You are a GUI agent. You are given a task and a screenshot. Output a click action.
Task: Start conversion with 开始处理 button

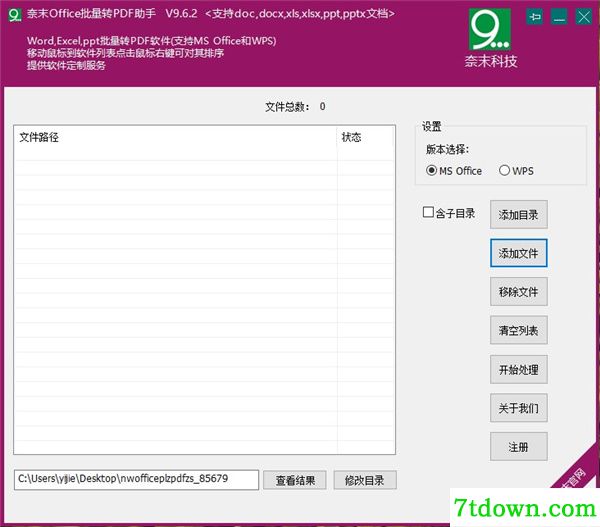coord(518,370)
